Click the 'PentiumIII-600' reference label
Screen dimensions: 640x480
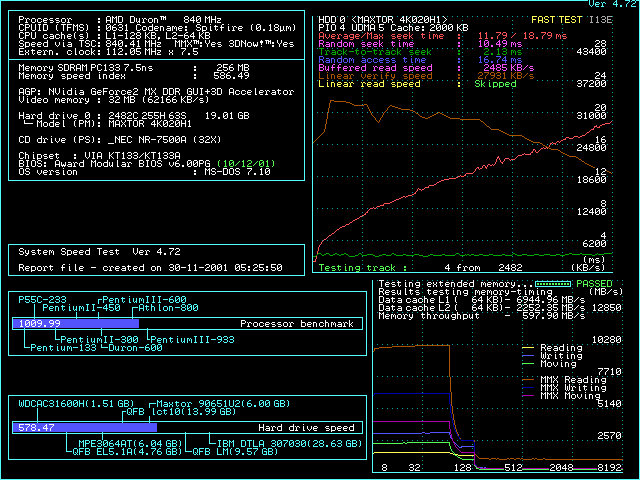point(144,300)
